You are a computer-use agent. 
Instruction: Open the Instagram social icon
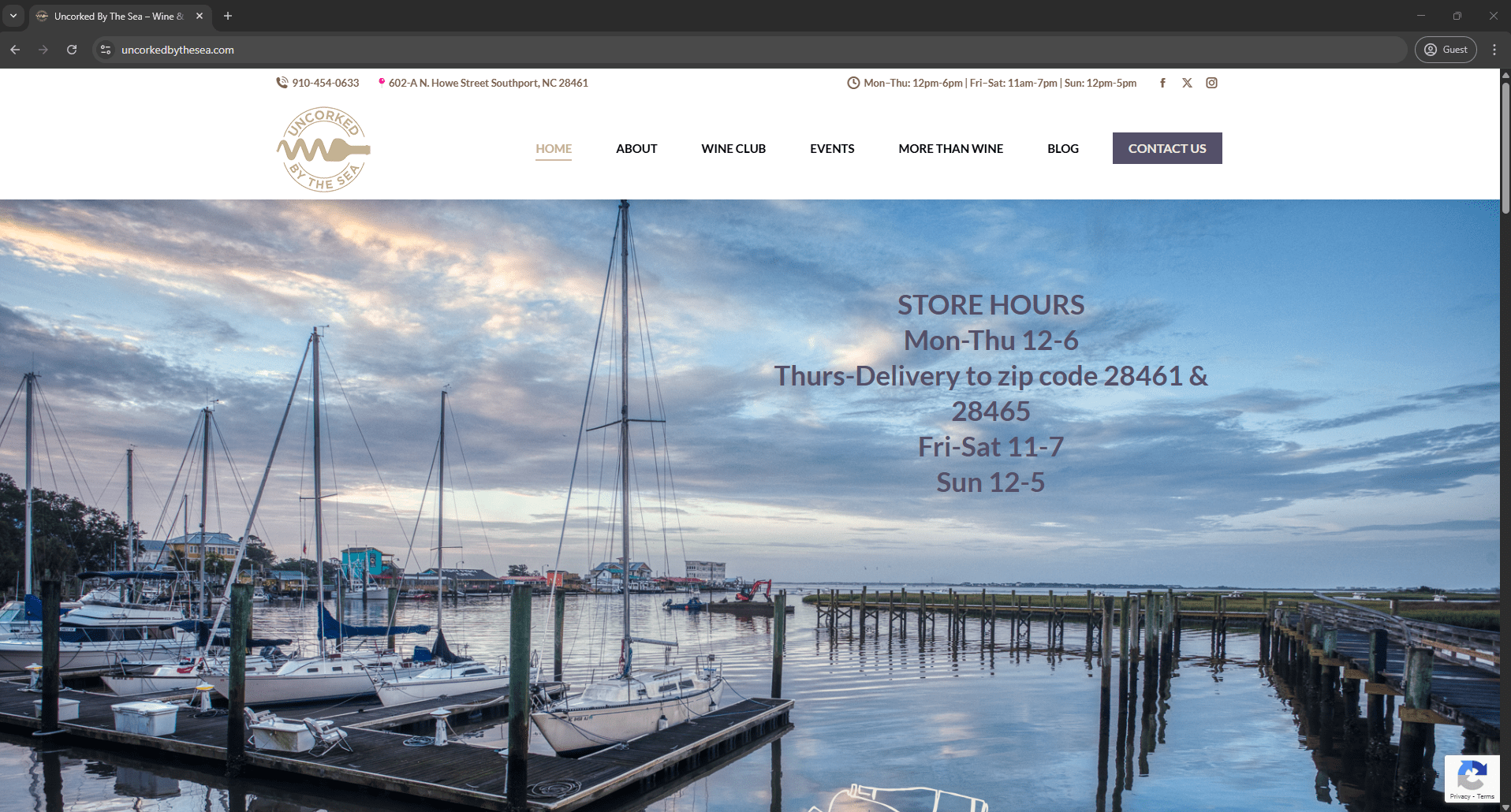(x=1211, y=83)
